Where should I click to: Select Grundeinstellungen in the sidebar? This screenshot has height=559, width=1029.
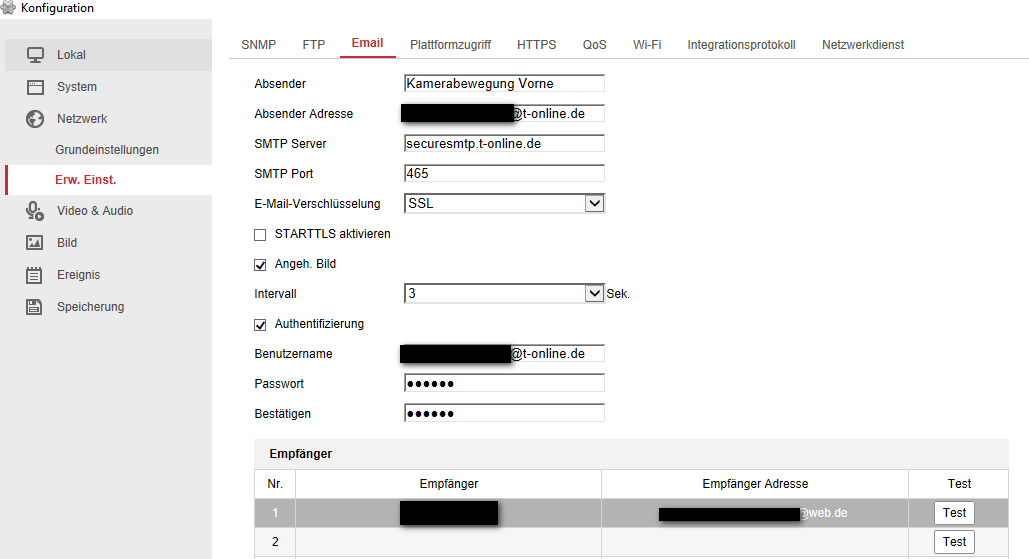point(107,150)
